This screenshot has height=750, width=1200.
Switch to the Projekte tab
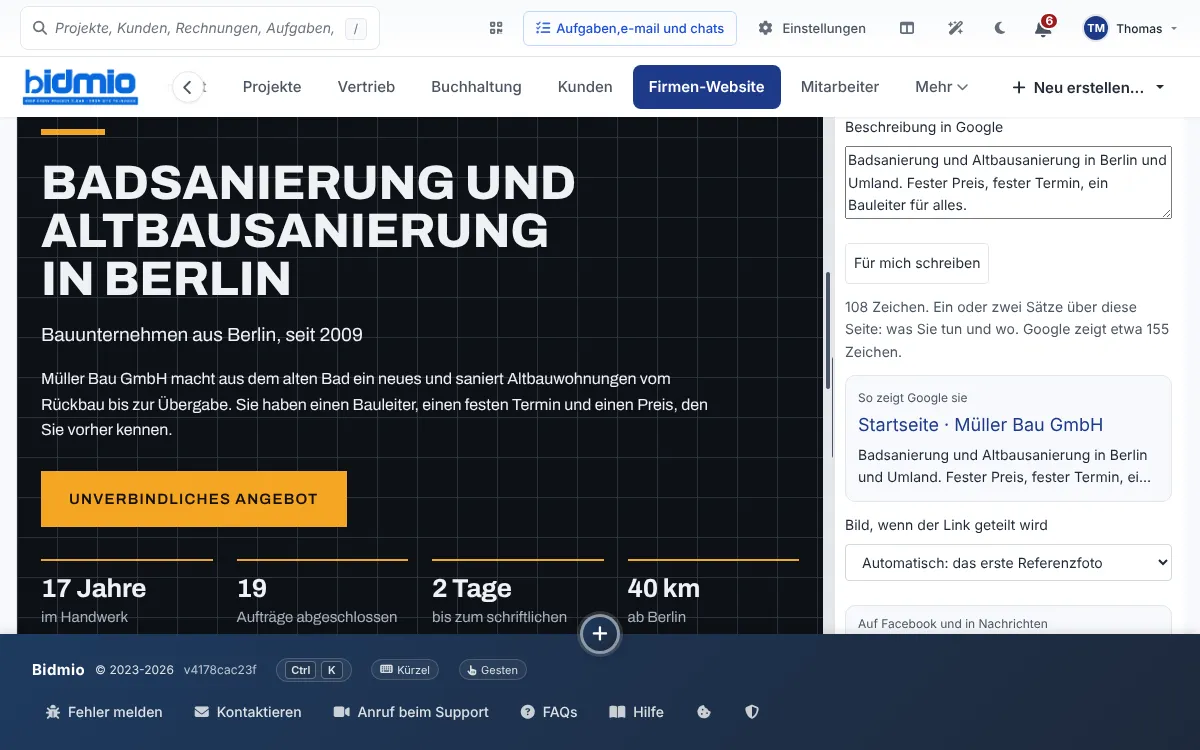[x=272, y=87]
